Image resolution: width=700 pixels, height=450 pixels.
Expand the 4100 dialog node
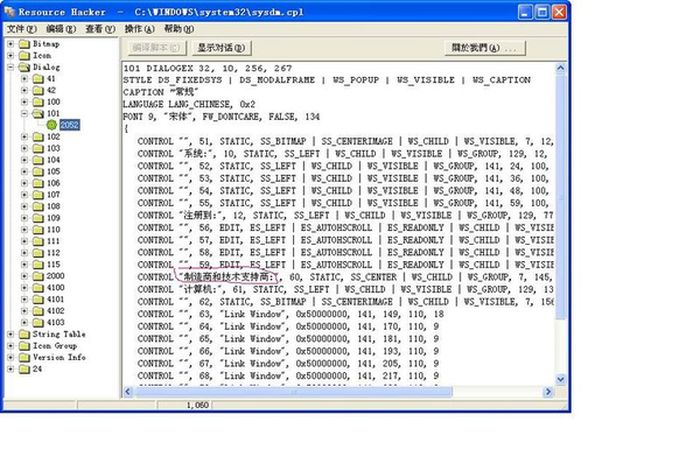pyautogui.click(x=25, y=288)
